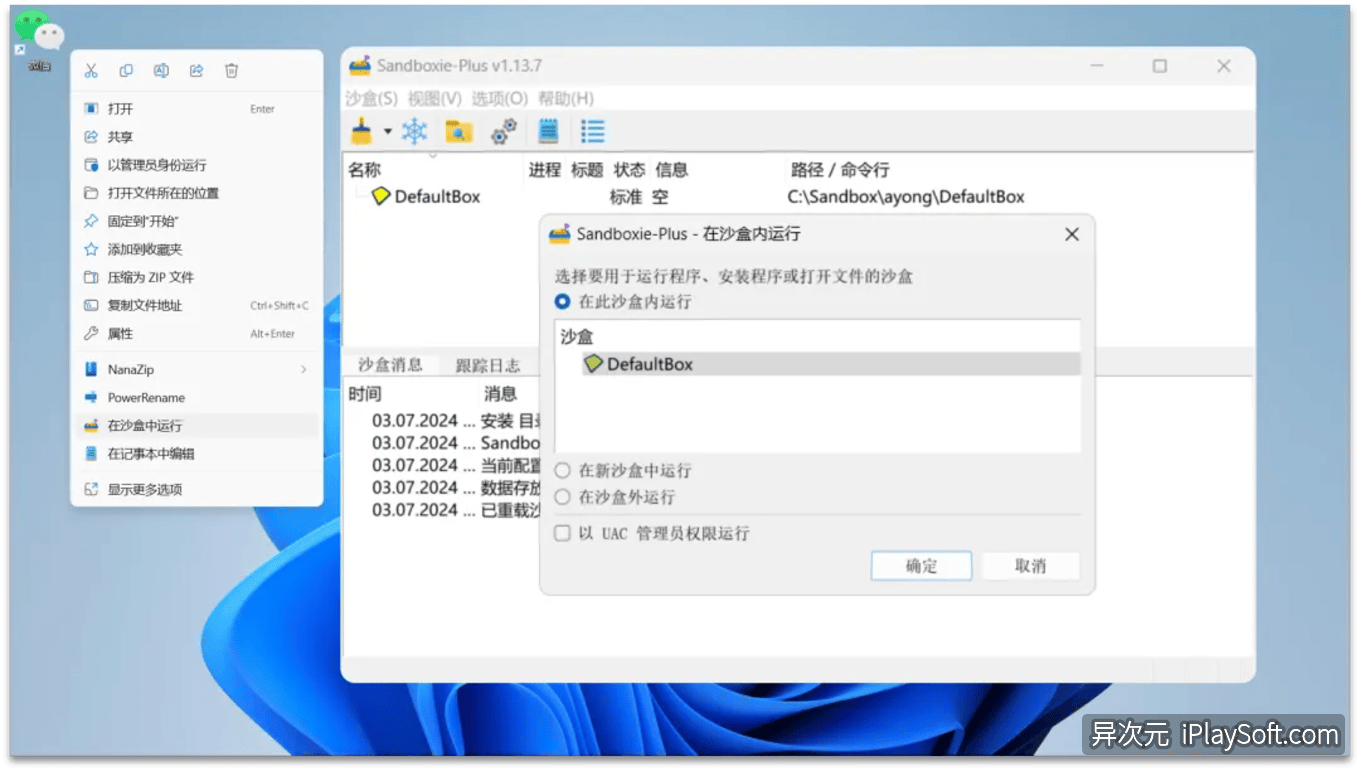Click the message row starting with 当前配置
Image resolution: width=1360 pixels, height=771 pixels.
coord(456,466)
